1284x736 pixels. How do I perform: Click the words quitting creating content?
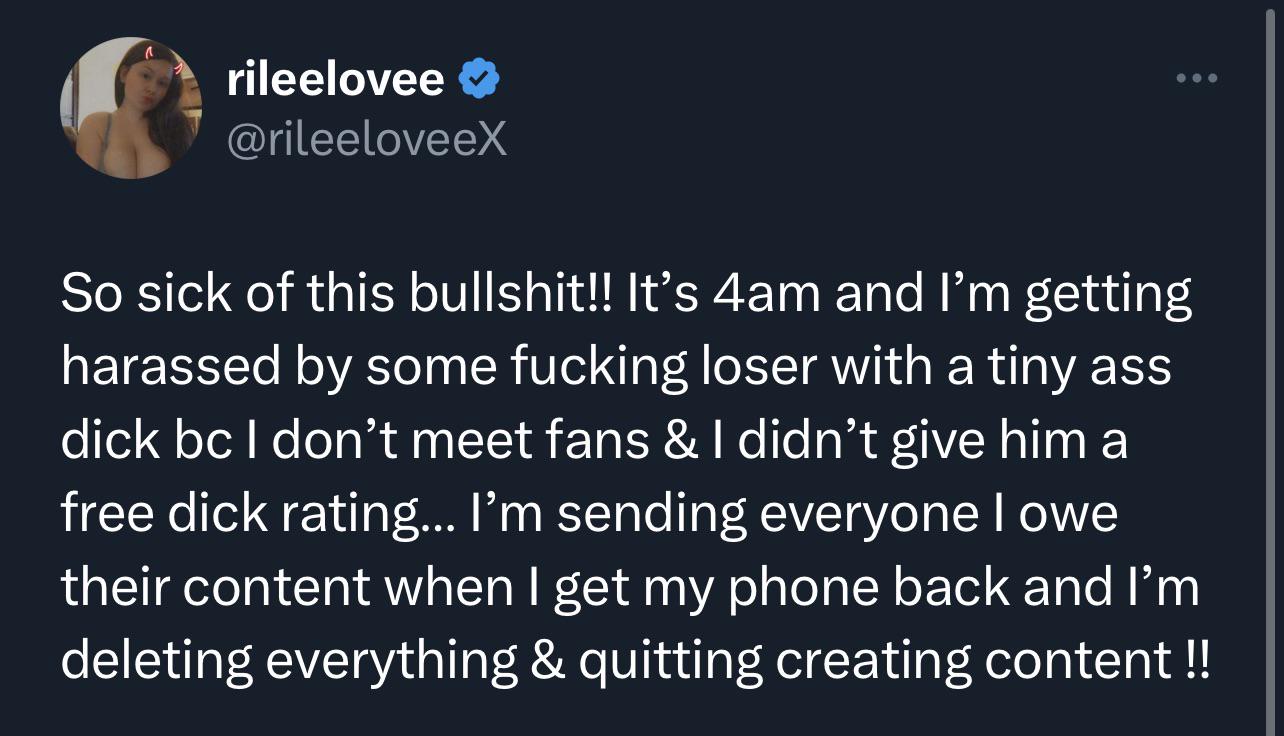point(880,658)
